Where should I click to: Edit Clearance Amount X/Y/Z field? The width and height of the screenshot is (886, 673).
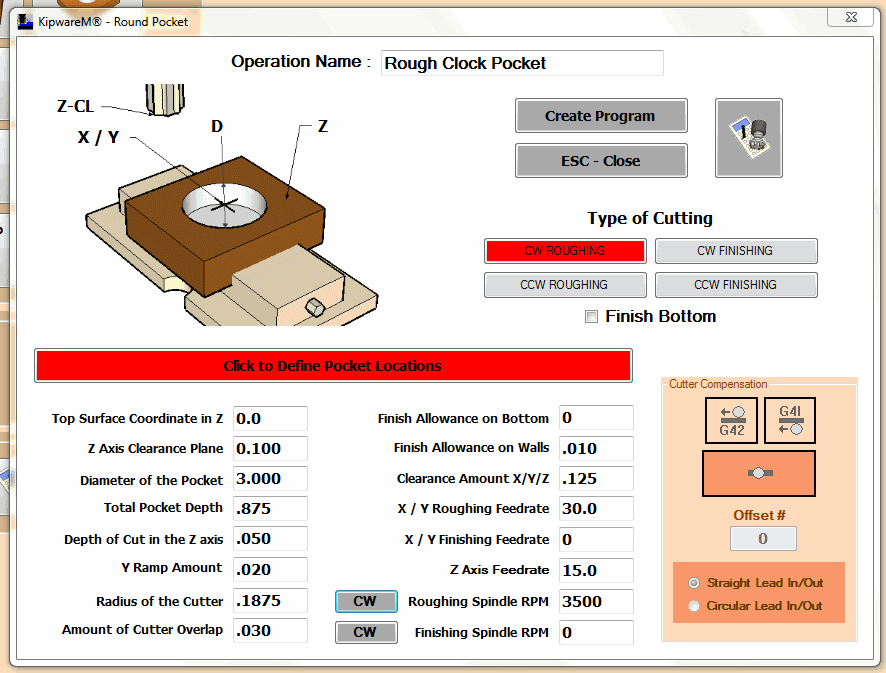pos(596,479)
